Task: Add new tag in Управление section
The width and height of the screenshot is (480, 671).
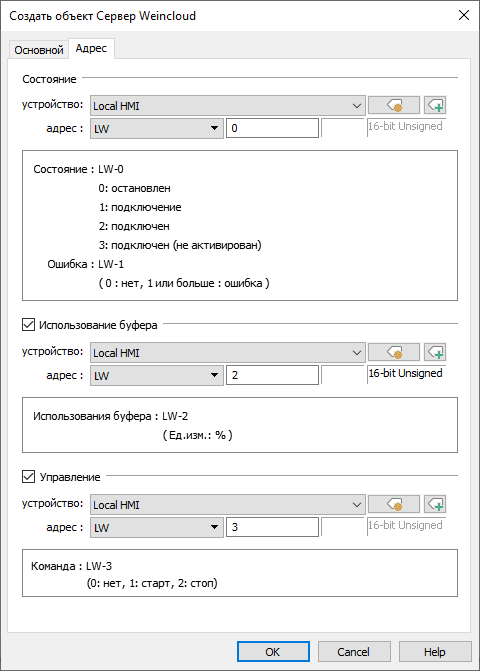Action: (435, 504)
